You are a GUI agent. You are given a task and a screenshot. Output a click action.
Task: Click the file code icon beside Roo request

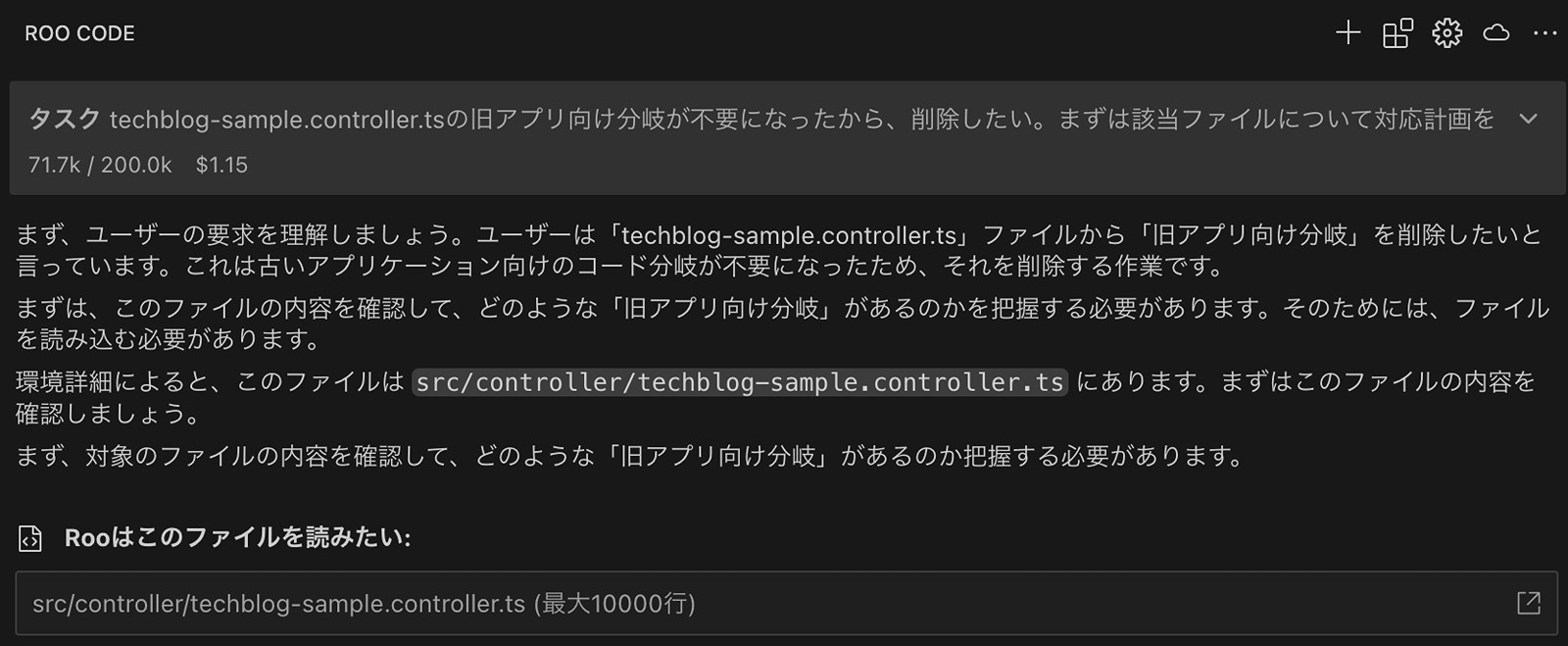[x=30, y=538]
